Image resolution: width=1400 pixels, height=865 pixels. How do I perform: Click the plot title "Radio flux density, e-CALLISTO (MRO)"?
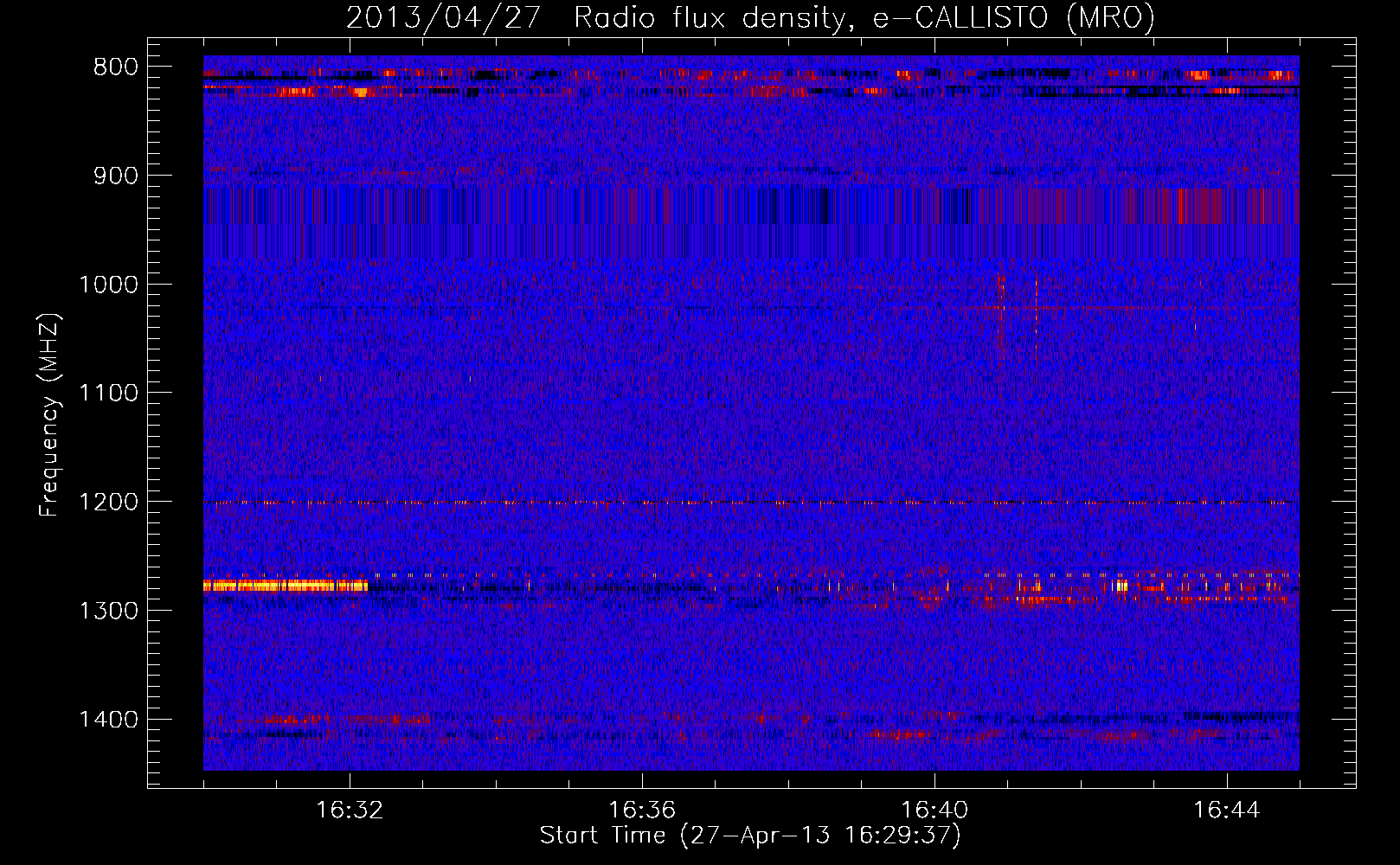(x=864, y=18)
